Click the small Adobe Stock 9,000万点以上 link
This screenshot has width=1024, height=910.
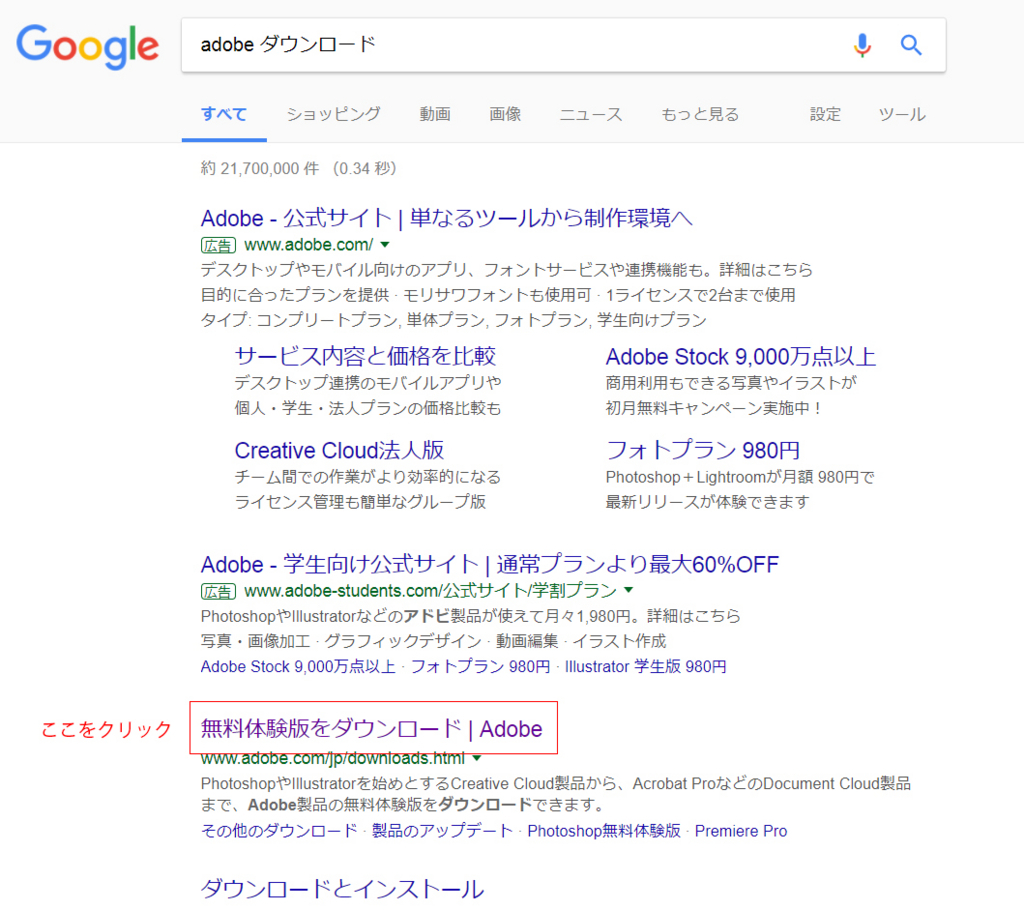tap(298, 666)
